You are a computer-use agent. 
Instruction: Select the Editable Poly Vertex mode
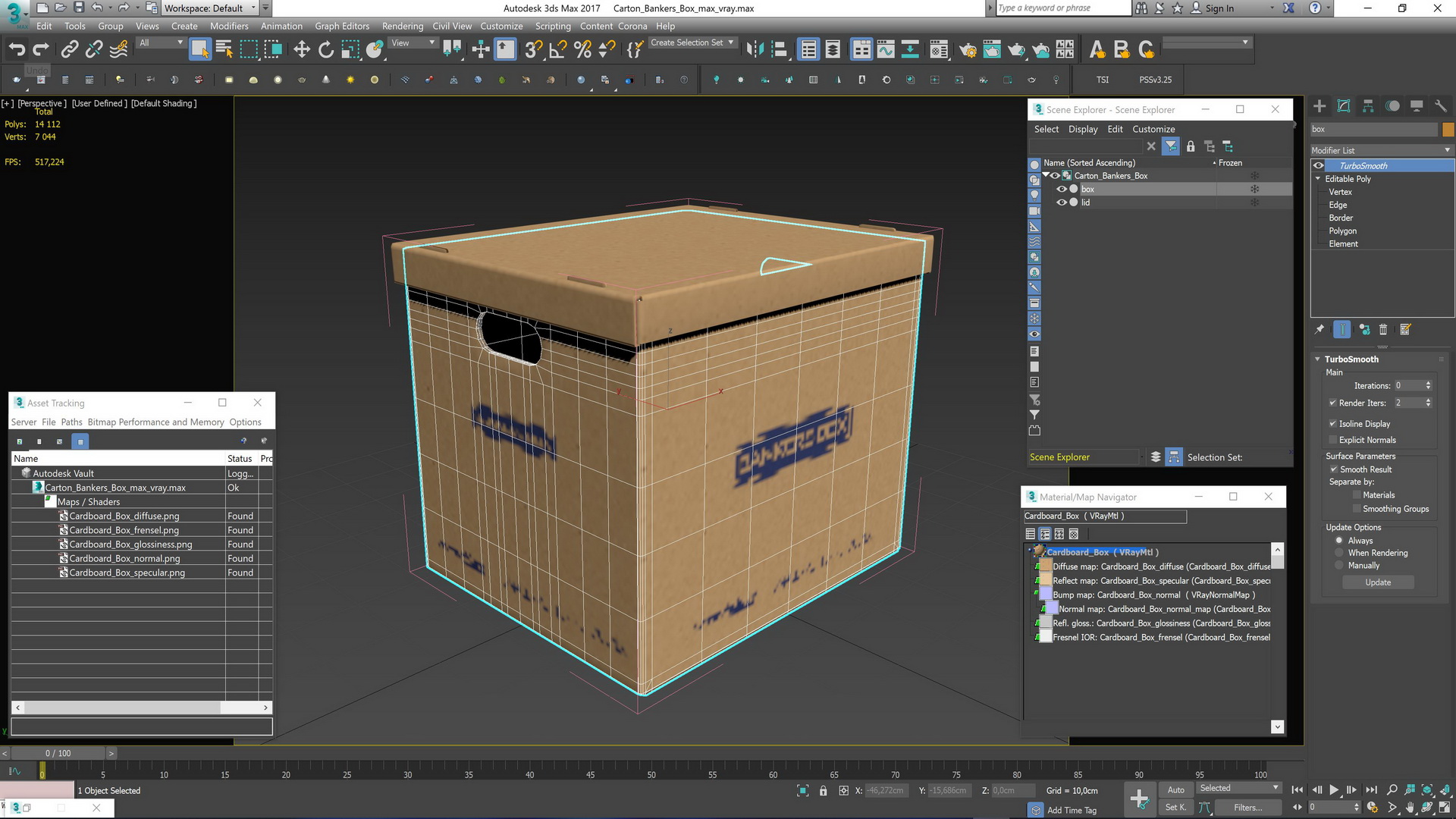(1340, 191)
